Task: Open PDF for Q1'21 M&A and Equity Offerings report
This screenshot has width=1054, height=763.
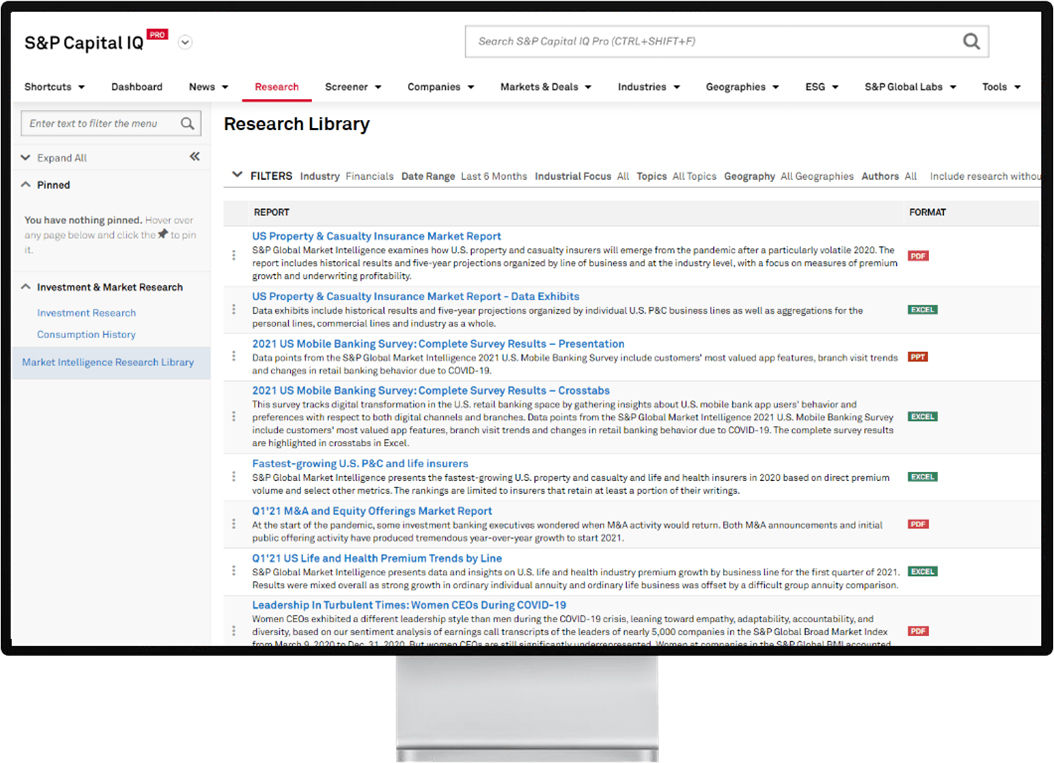Action: tap(918, 524)
